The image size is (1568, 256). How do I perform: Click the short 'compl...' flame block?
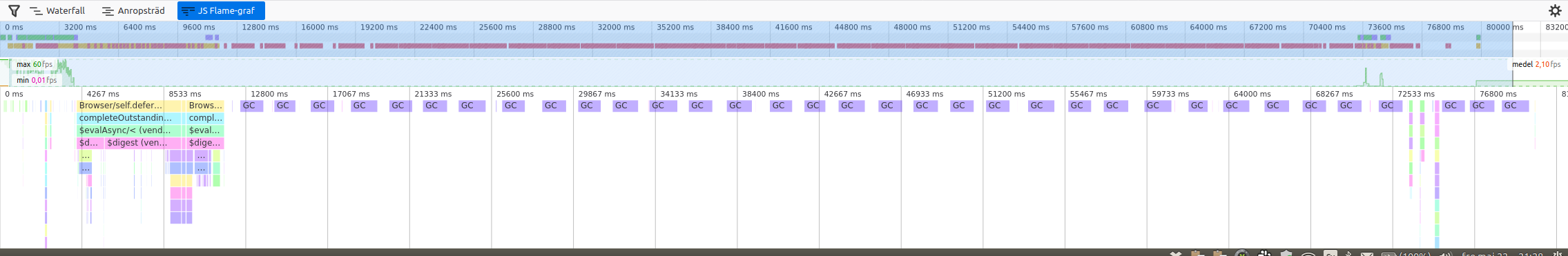tap(206, 118)
